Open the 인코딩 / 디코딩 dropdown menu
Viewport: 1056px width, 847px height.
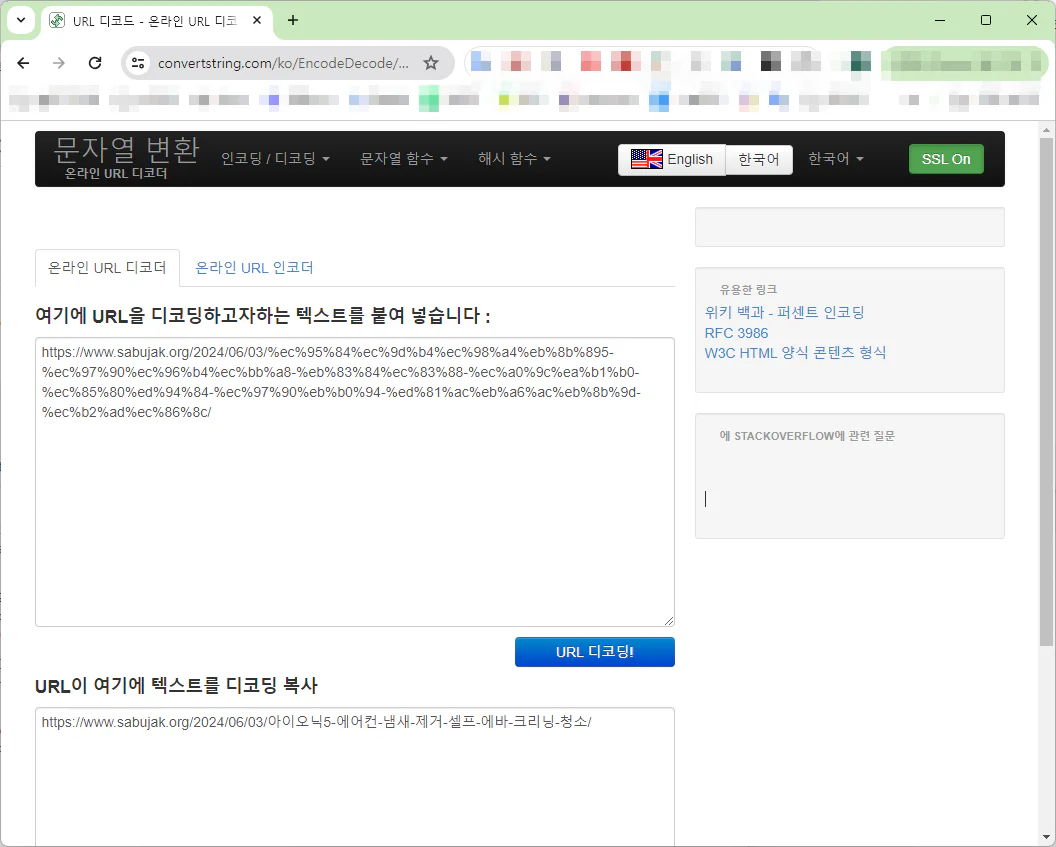pyautogui.click(x=276, y=158)
